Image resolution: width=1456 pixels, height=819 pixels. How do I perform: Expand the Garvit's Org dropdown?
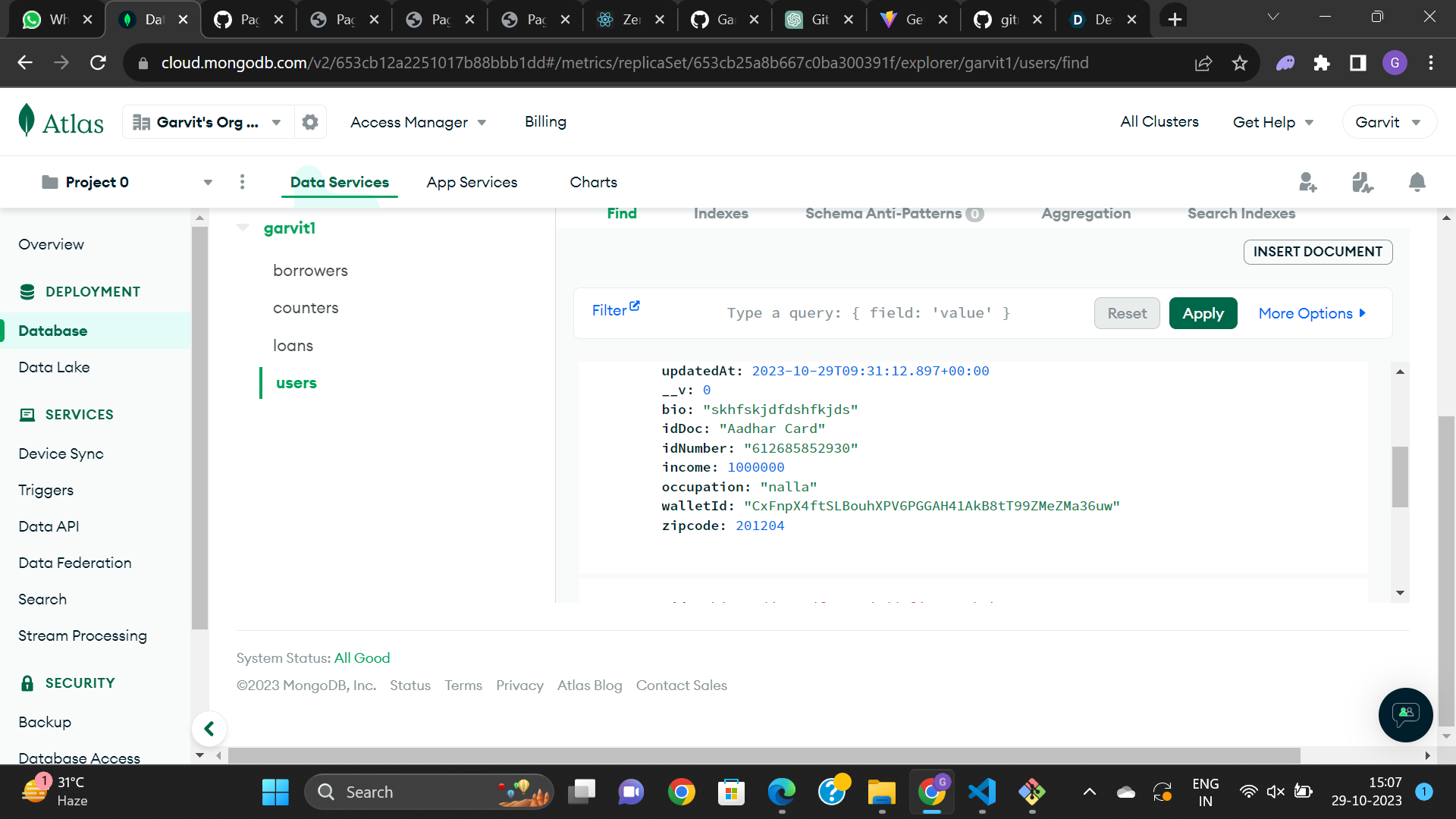click(x=276, y=122)
